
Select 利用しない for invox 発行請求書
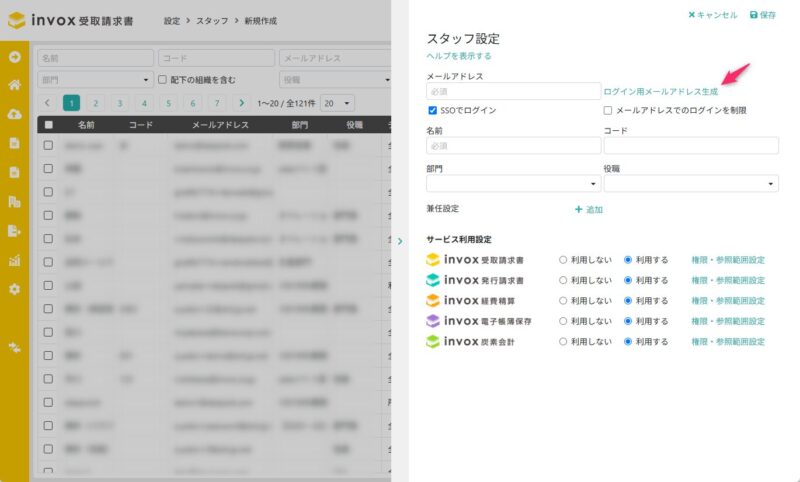(563, 280)
